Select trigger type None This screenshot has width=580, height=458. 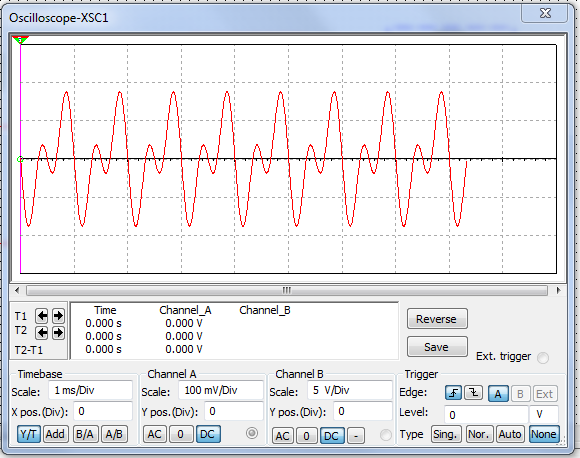(544, 434)
